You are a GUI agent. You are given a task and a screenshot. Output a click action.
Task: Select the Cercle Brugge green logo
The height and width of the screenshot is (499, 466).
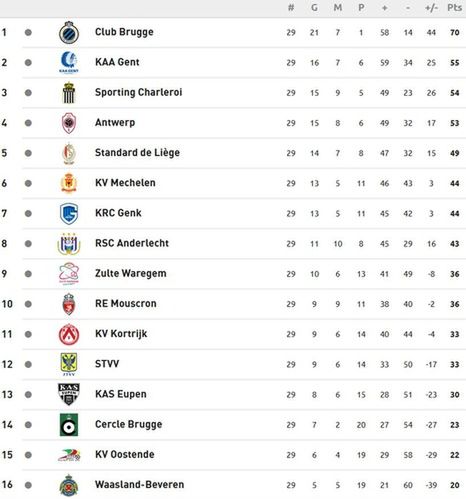(x=69, y=425)
